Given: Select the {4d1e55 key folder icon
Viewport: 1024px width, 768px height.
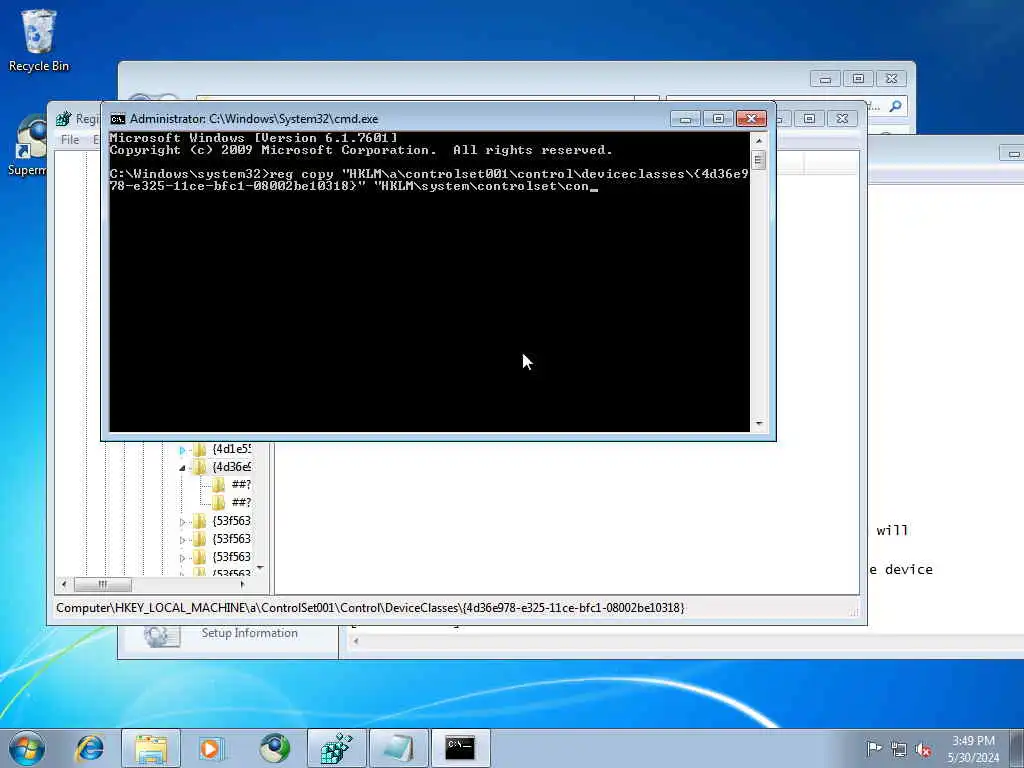Looking at the screenshot, I should click(200, 449).
